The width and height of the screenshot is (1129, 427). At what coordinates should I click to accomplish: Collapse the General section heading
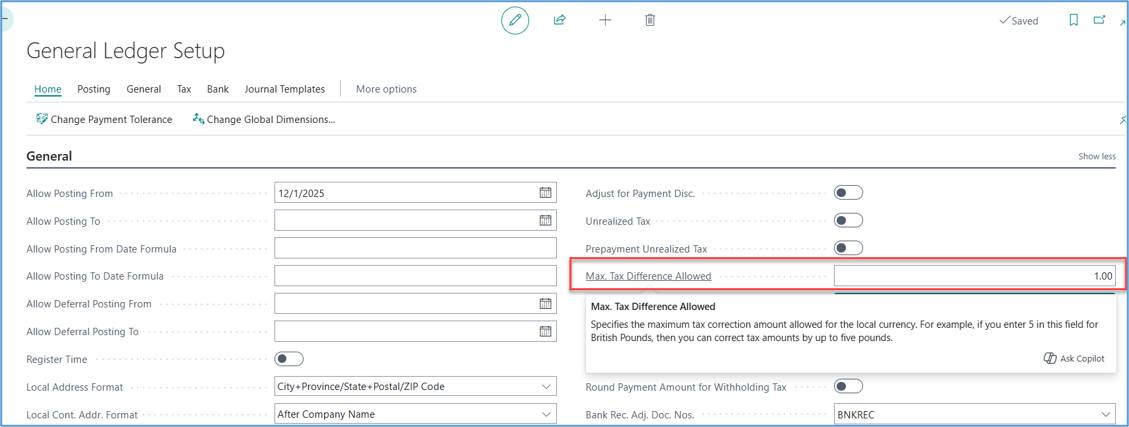click(49, 156)
